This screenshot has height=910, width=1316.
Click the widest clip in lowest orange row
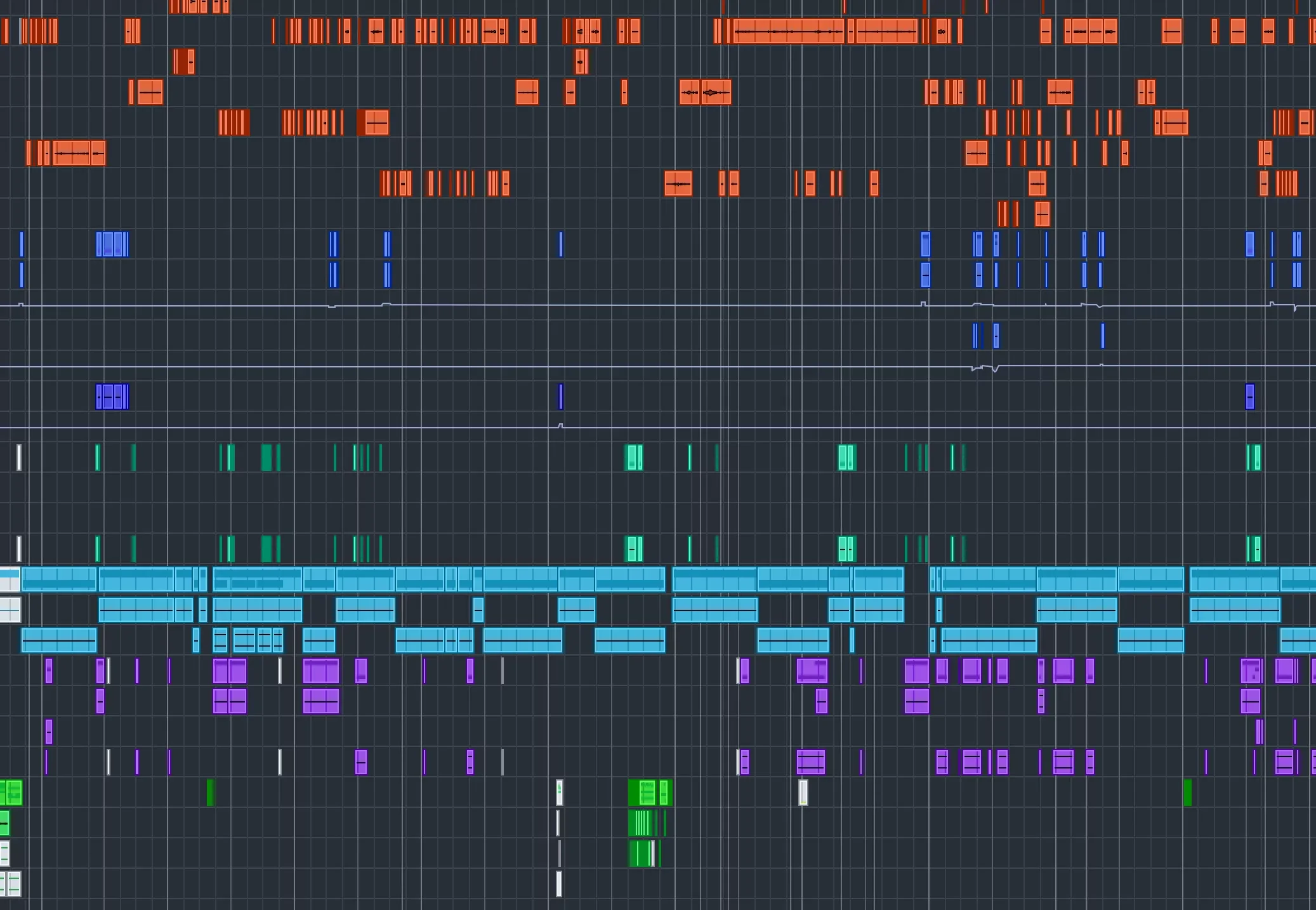pos(1042,214)
